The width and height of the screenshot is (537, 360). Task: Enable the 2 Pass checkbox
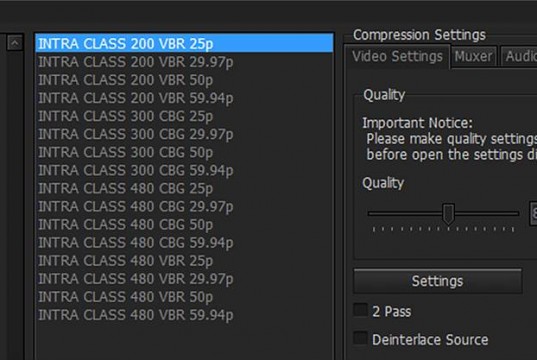click(360, 310)
